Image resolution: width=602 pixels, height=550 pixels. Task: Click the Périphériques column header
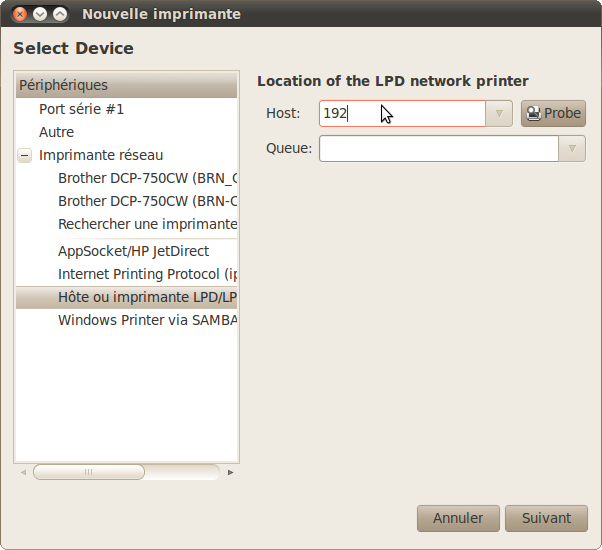(x=126, y=85)
